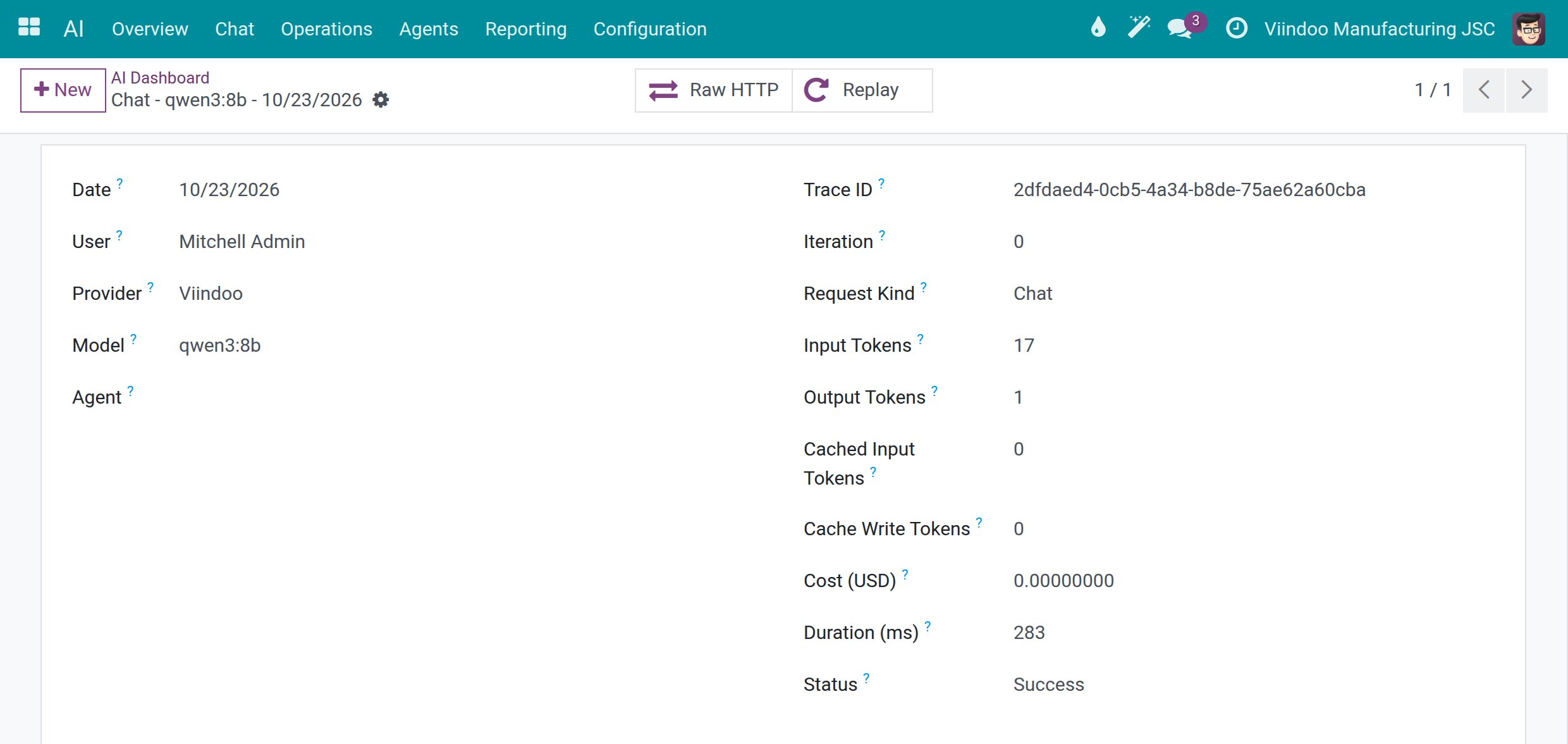Show help tooltip for Duration (ms) field
The height and width of the screenshot is (744, 1568).
click(928, 626)
